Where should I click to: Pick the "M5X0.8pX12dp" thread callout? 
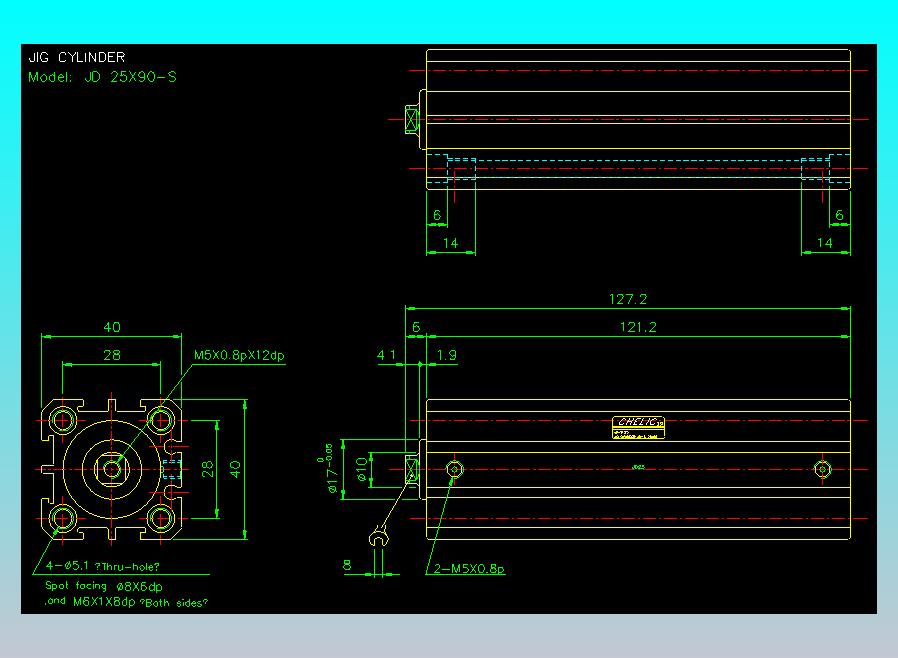tap(239, 355)
